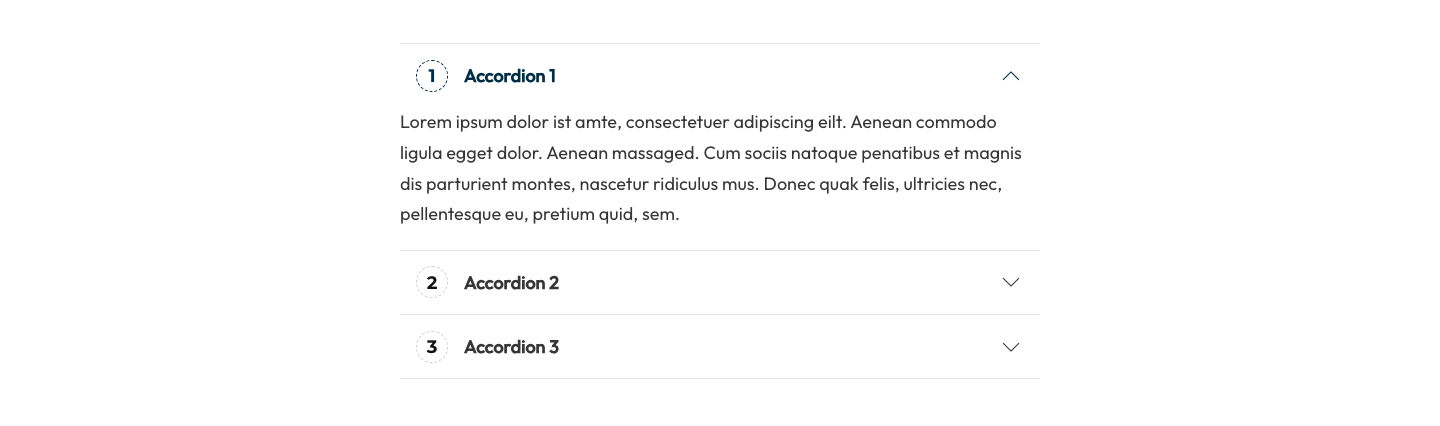The width and height of the screenshot is (1440, 426).
Task: Expand Accordion 2 with its down chevron
Action: click(1011, 283)
